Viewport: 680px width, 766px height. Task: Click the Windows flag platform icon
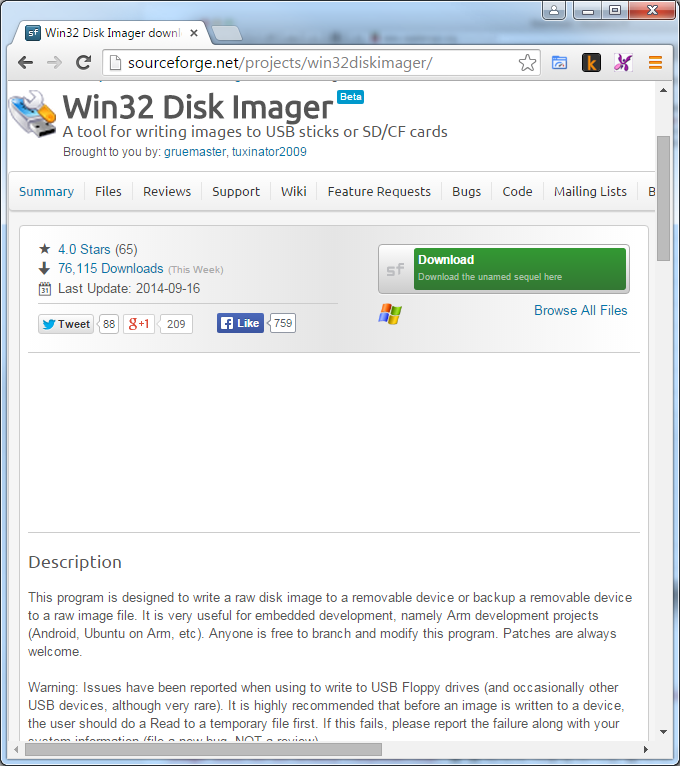click(390, 315)
